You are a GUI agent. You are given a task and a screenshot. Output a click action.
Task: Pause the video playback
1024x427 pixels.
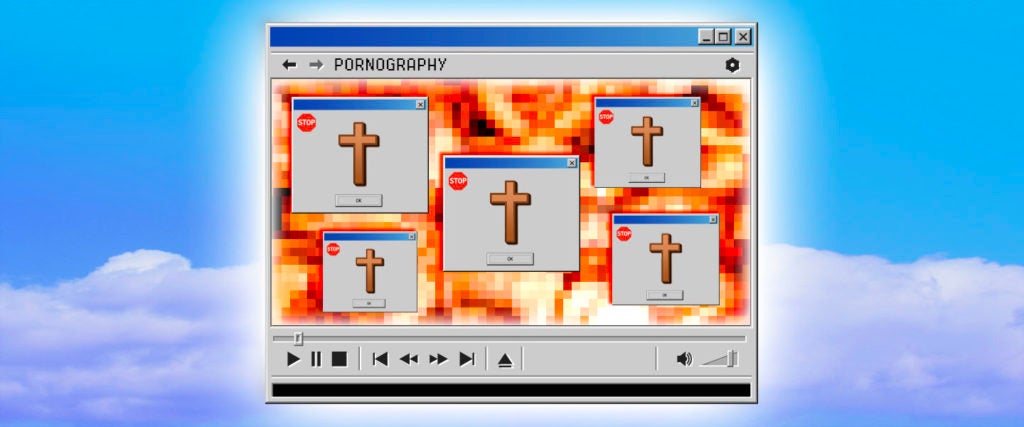tap(316, 359)
